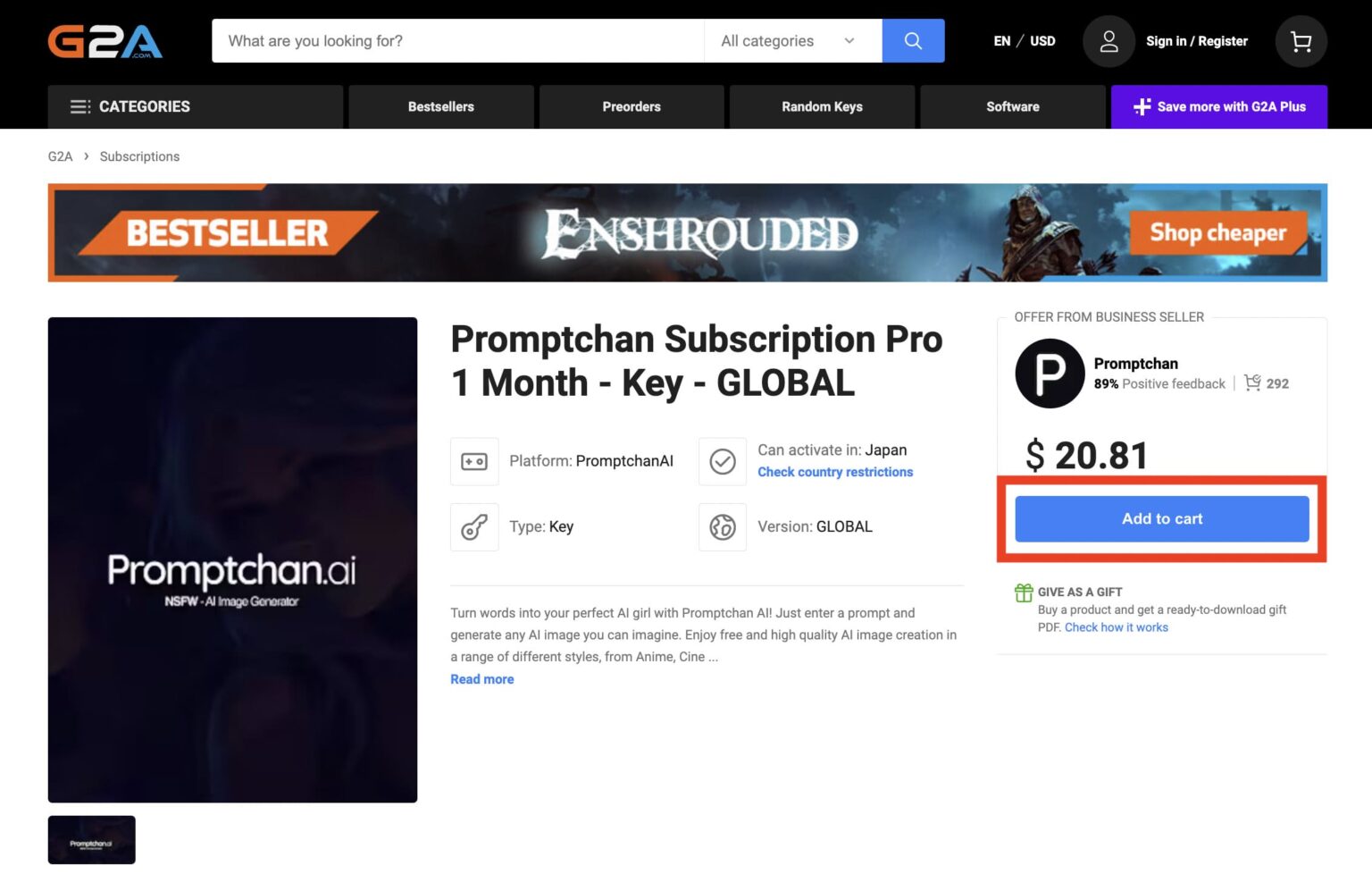Click the Type key icon
Screen dimensions: 1372x891
474,527
